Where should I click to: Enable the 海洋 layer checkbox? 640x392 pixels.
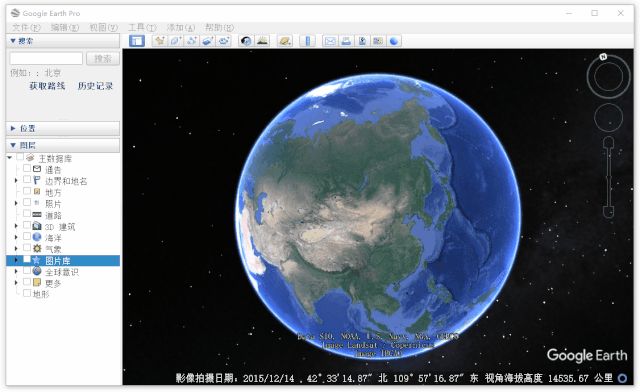tap(27, 236)
